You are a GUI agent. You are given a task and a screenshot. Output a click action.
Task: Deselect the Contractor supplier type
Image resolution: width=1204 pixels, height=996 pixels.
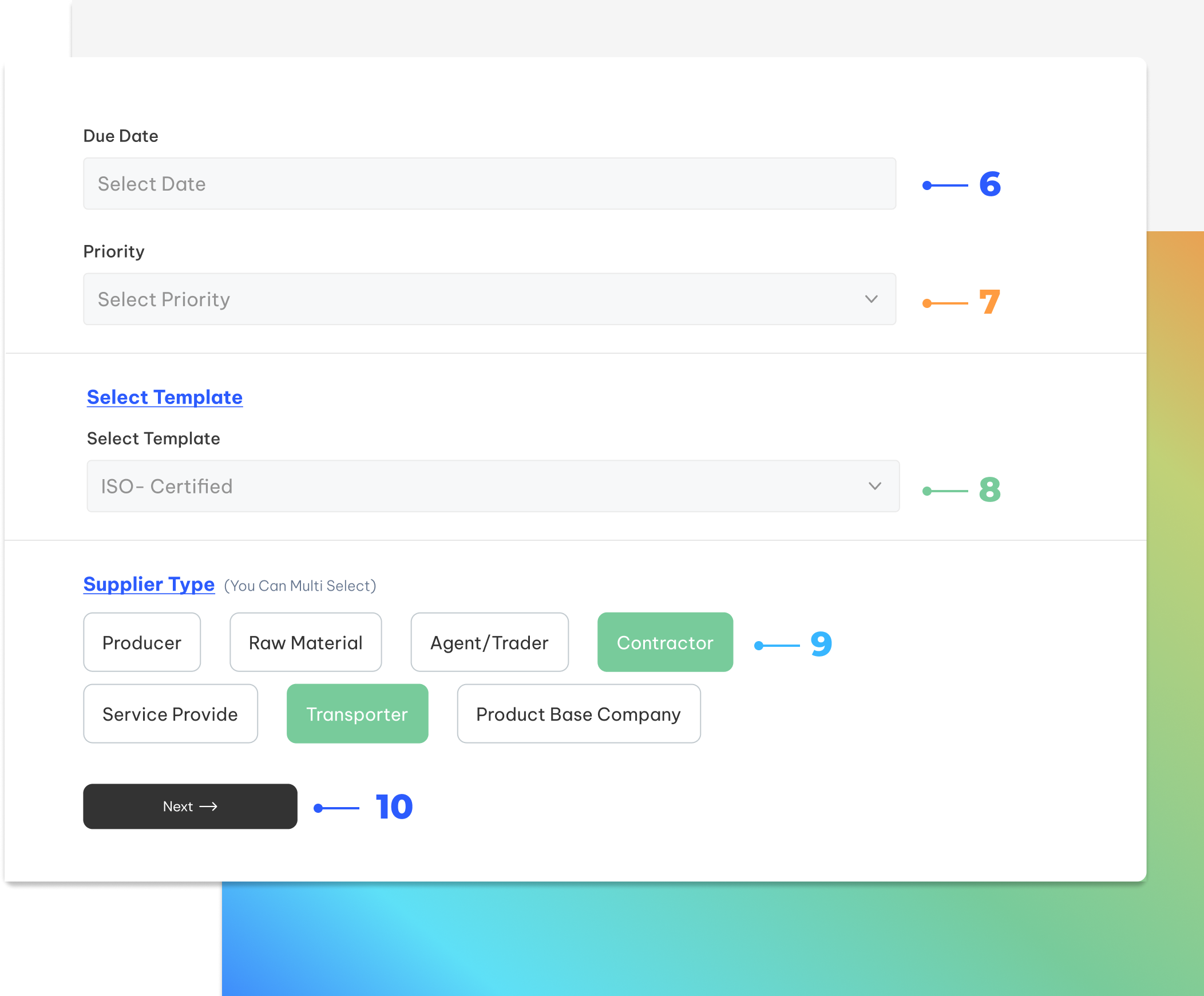(x=664, y=642)
